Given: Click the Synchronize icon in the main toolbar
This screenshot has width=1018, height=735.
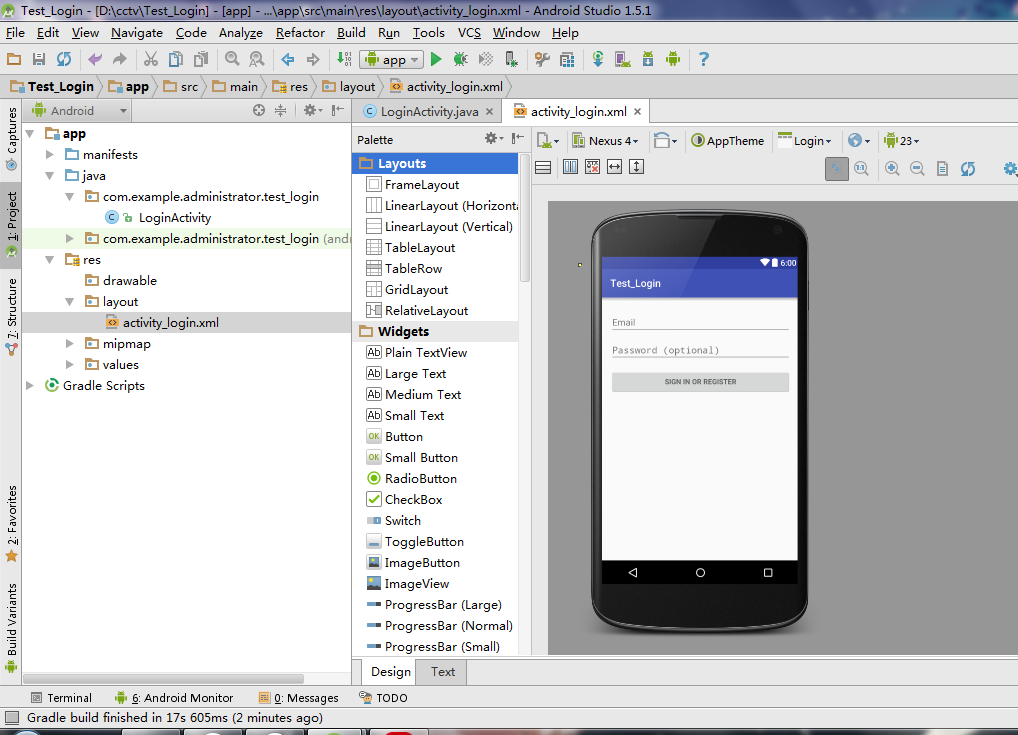Looking at the screenshot, I should tap(64, 60).
